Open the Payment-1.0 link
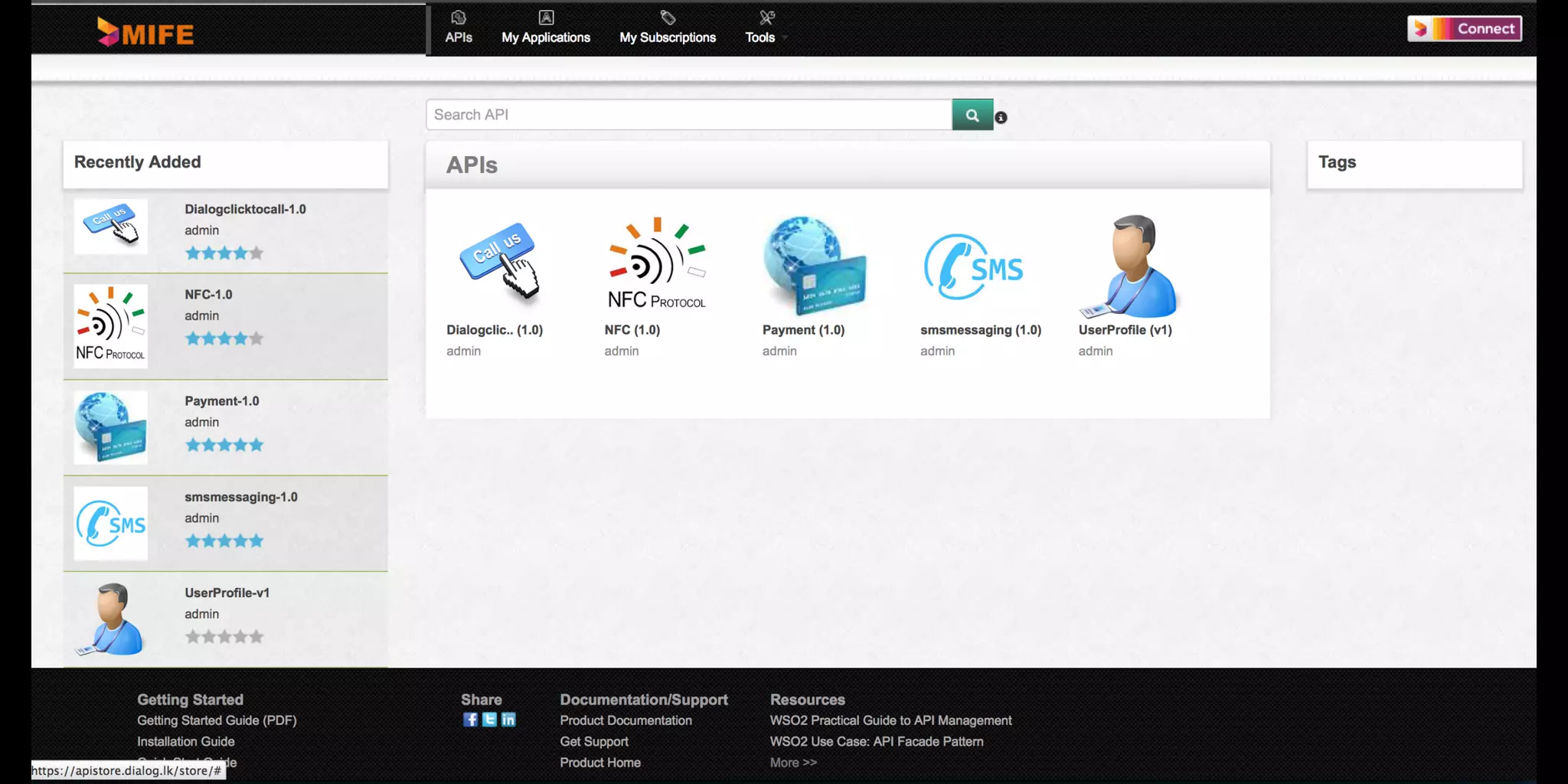1568x784 pixels. [222, 400]
